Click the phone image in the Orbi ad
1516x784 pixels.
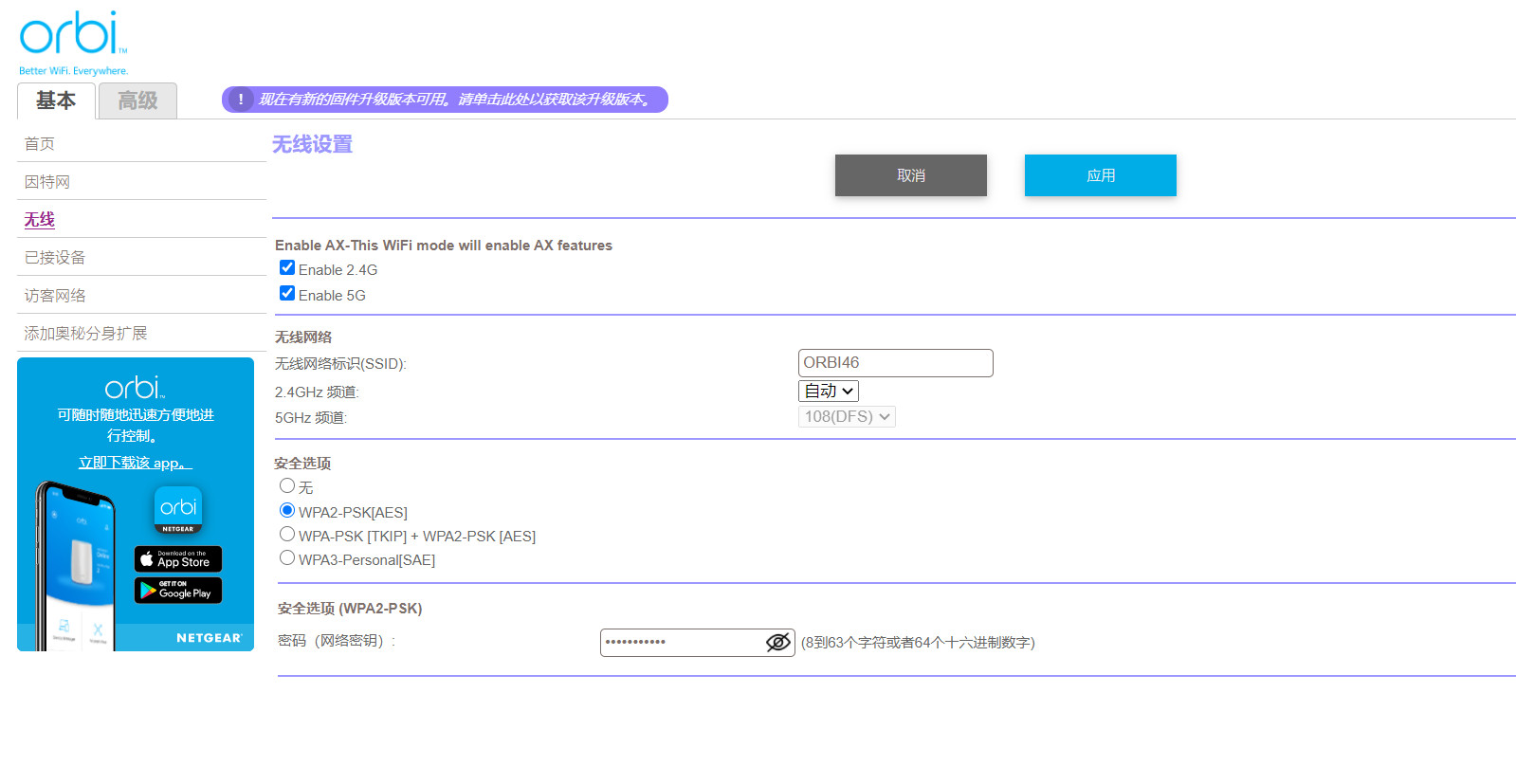coord(78,565)
